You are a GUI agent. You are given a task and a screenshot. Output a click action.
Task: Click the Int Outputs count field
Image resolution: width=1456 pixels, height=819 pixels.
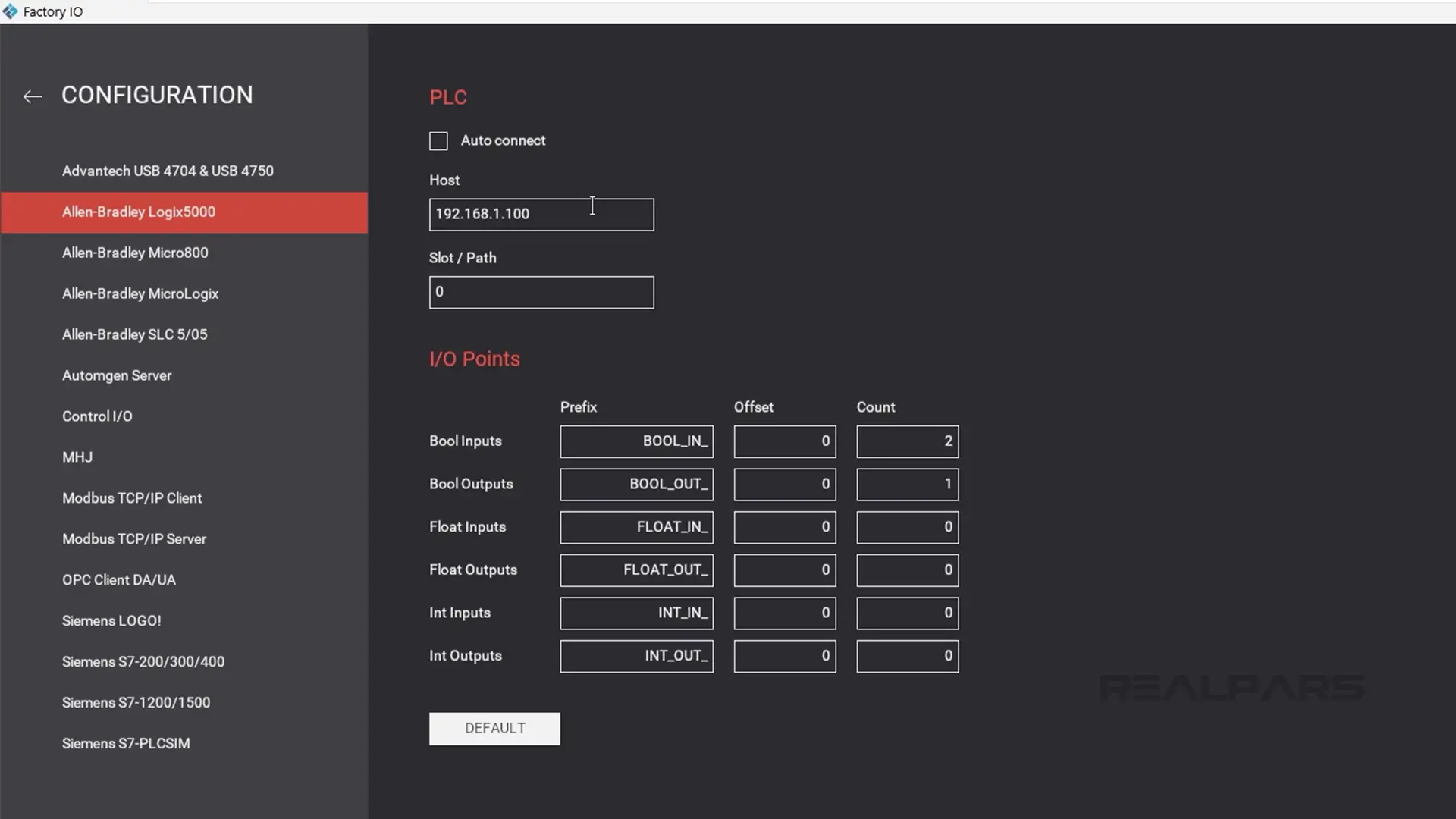(x=908, y=657)
